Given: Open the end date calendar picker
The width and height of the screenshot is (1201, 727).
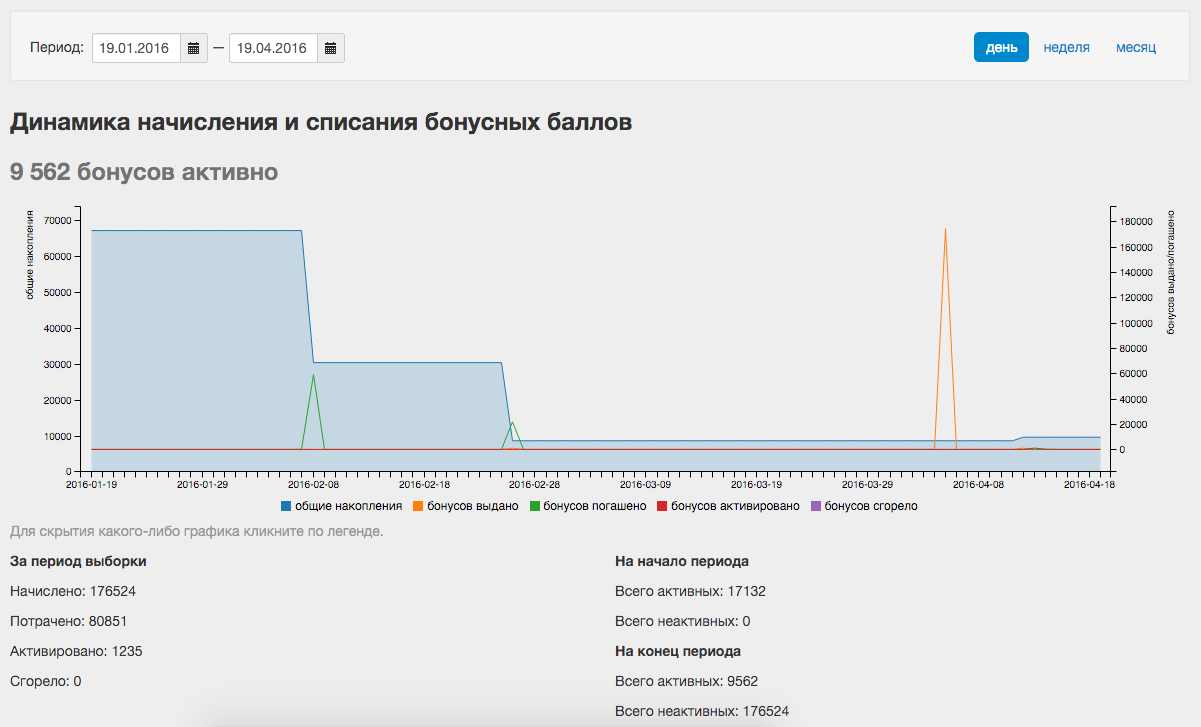Looking at the screenshot, I should (331, 48).
